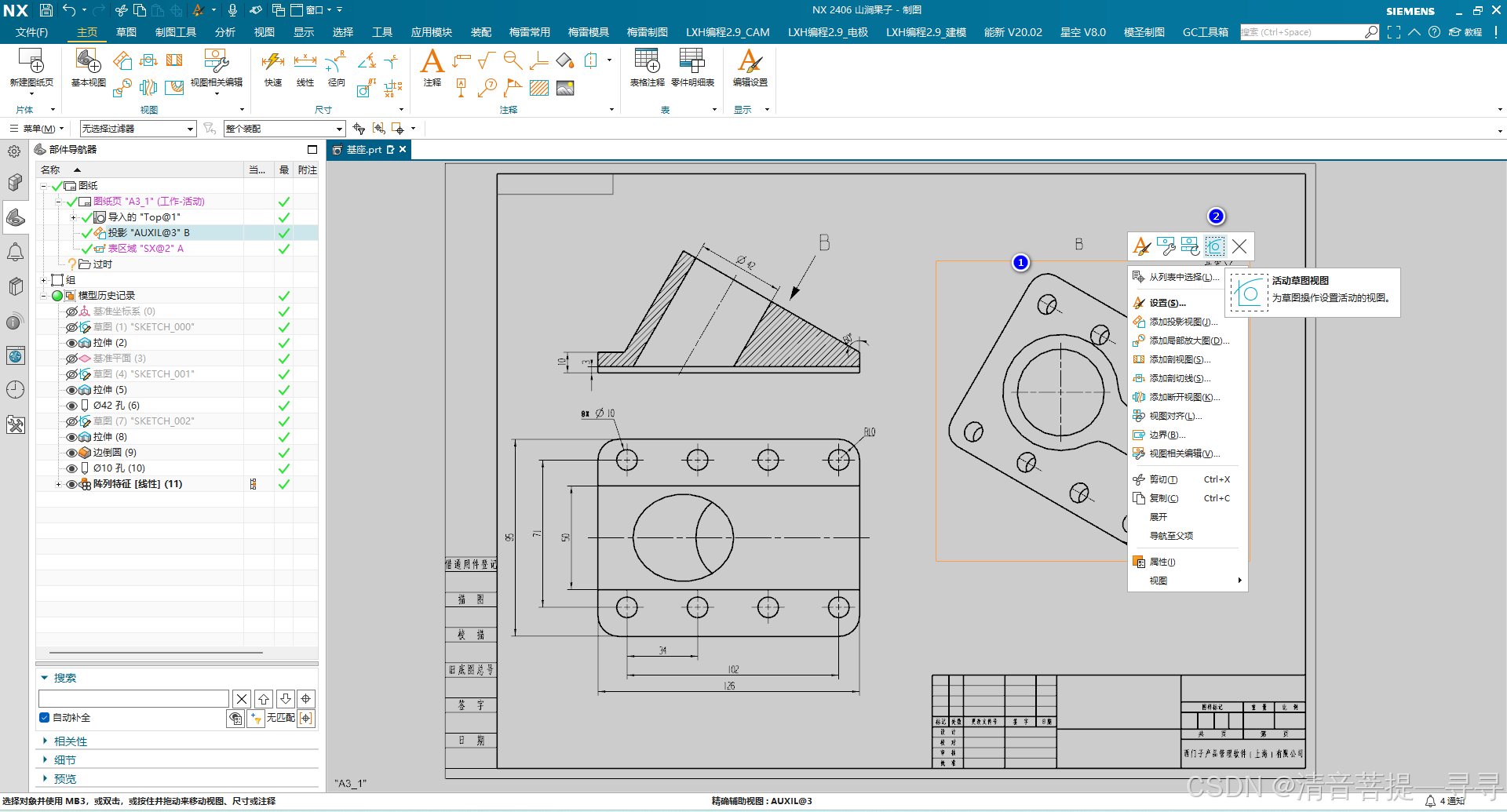Click the 教程 tutorial link
The width and height of the screenshot is (1507, 812).
(x=1465, y=32)
